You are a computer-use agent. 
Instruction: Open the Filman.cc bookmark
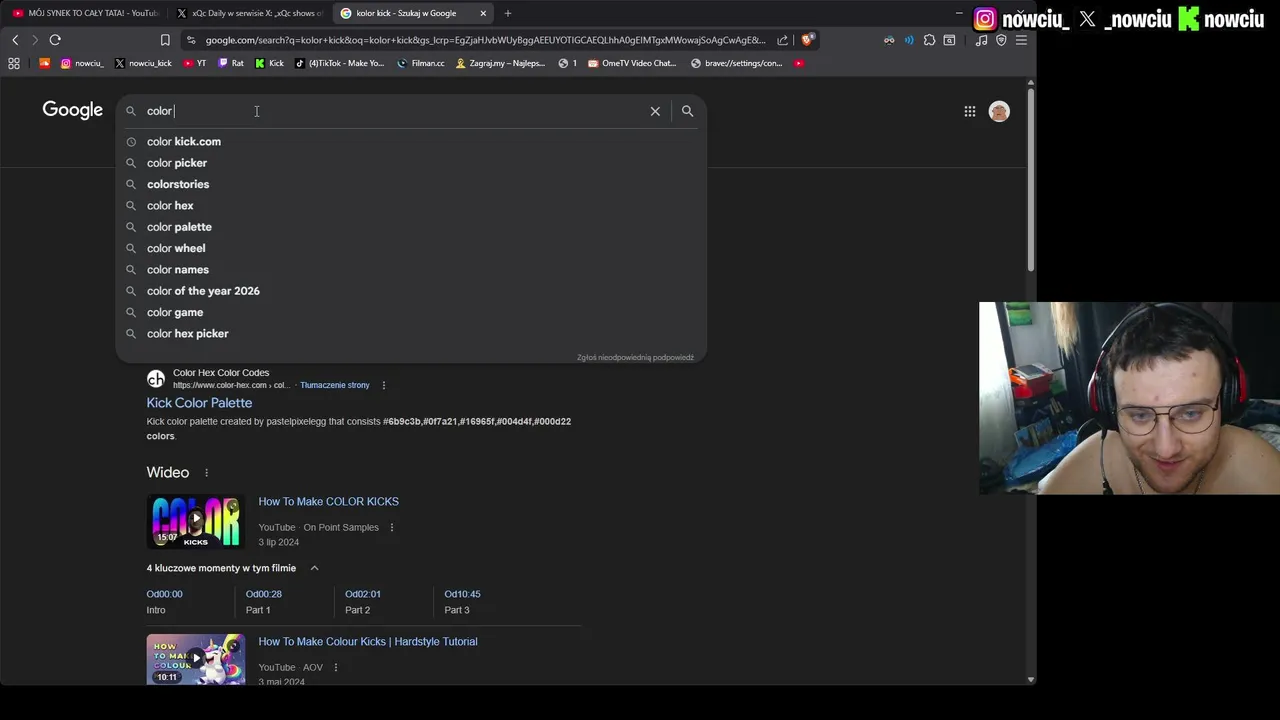point(420,63)
